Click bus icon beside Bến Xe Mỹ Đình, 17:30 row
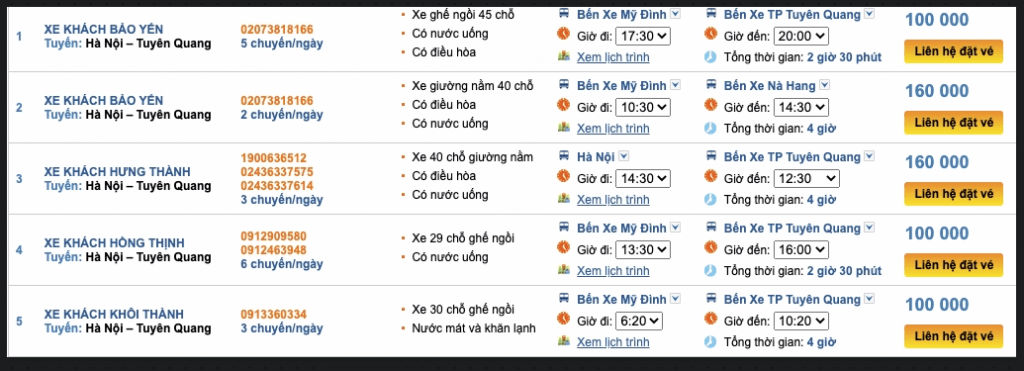 (x=564, y=14)
